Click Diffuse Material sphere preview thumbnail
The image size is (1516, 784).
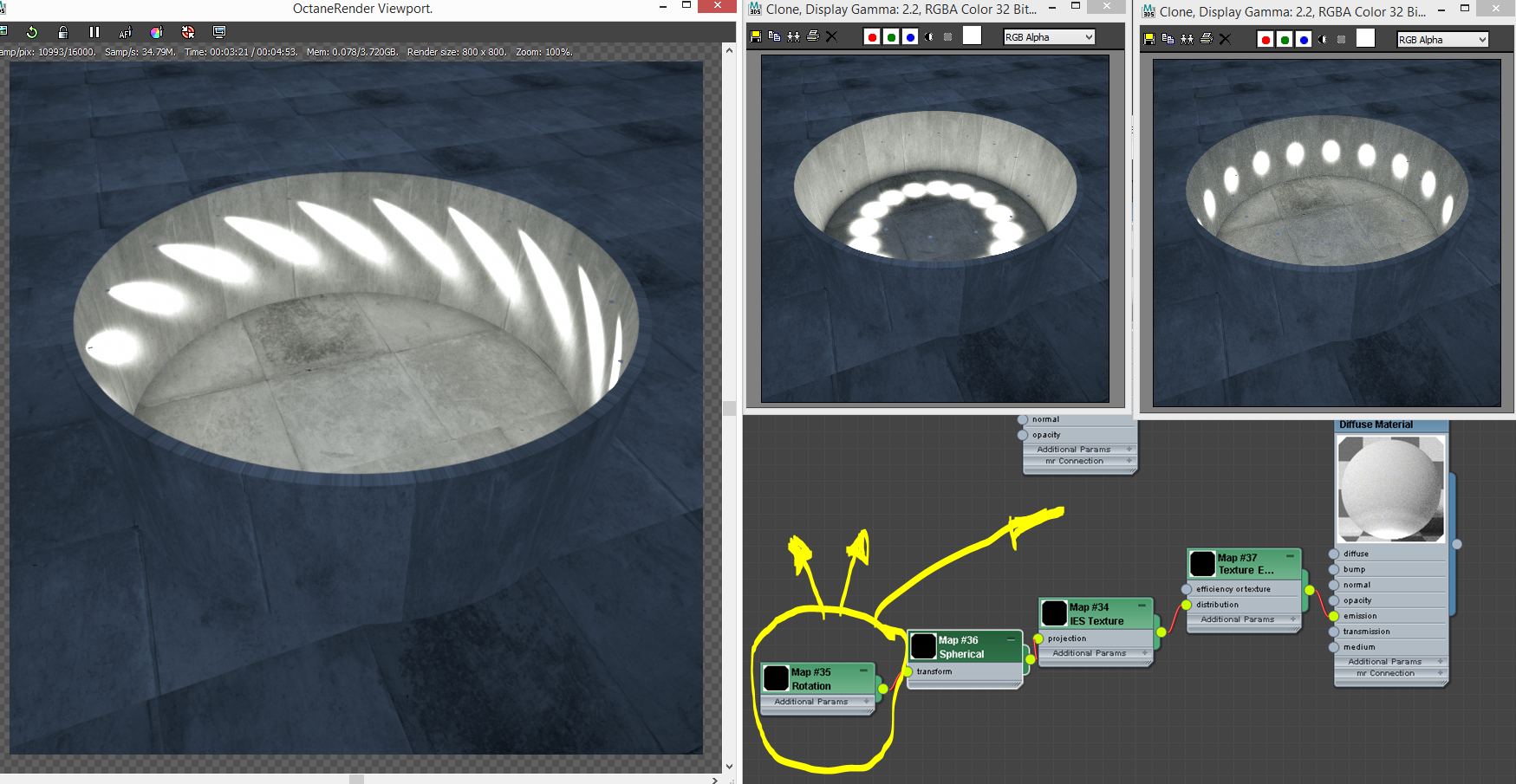point(1391,488)
